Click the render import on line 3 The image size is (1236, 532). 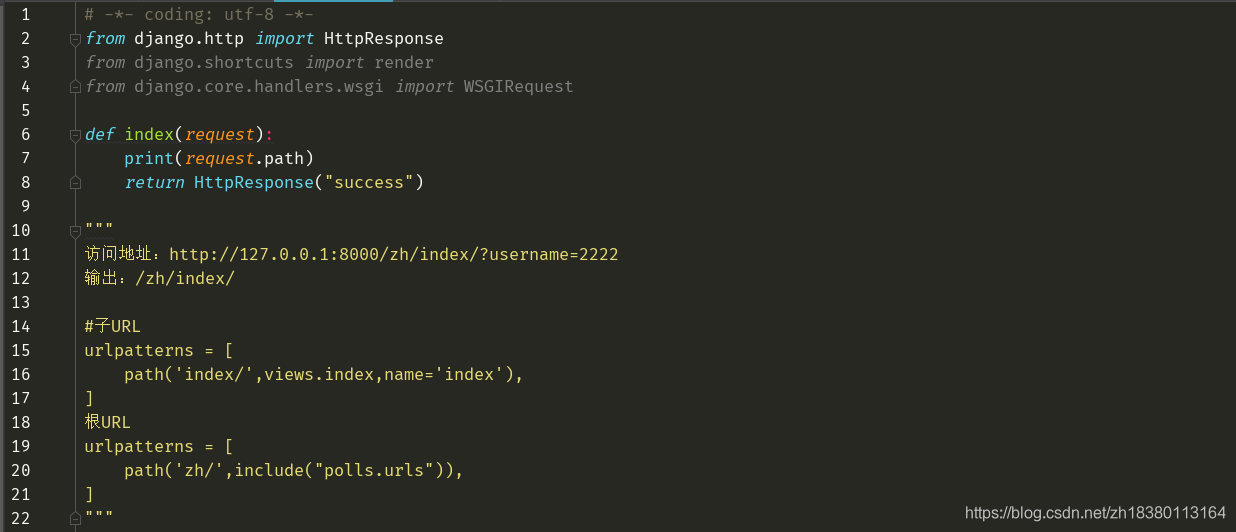click(404, 62)
